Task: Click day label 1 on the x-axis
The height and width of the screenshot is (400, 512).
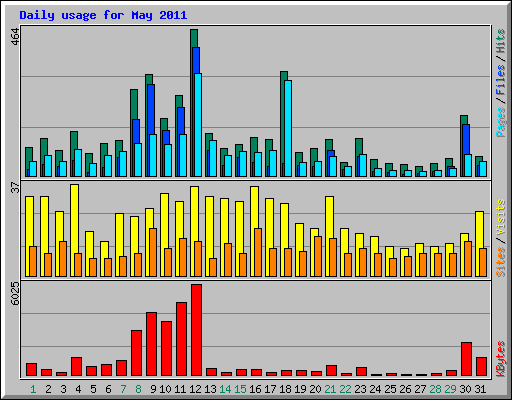Action: coord(33,389)
